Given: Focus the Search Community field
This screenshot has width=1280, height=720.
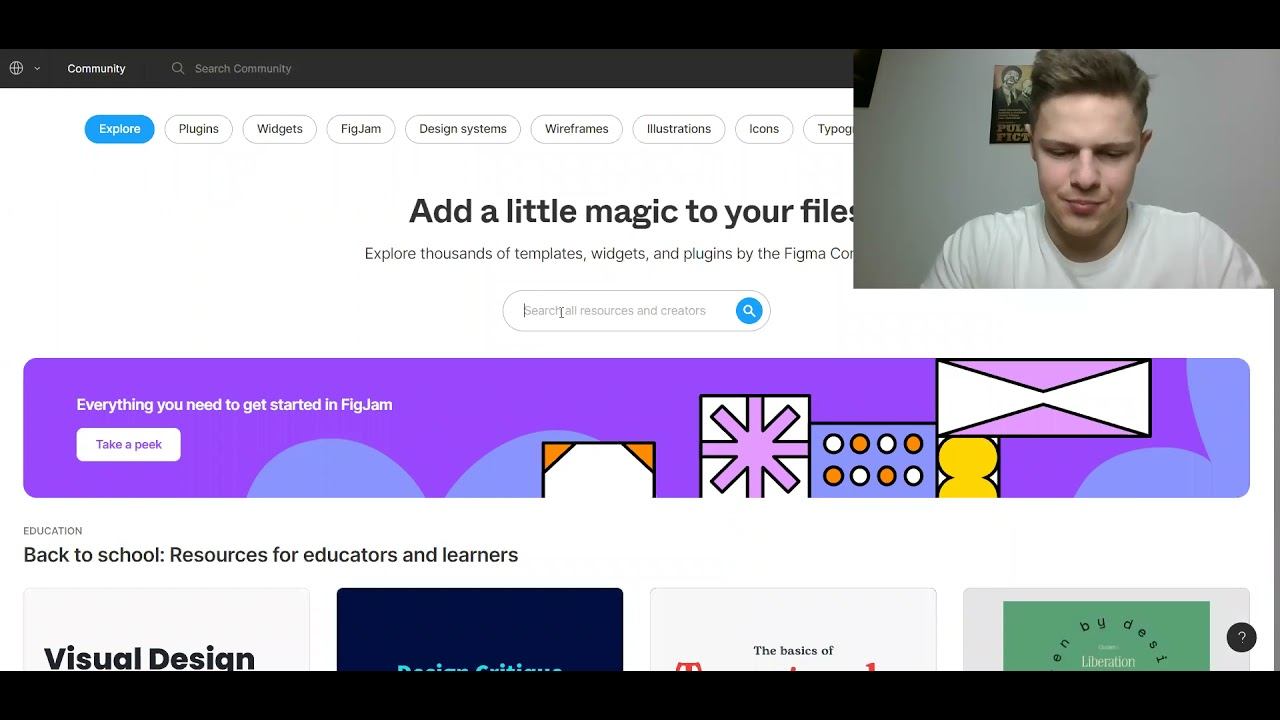Looking at the screenshot, I should pyautogui.click(x=243, y=68).
